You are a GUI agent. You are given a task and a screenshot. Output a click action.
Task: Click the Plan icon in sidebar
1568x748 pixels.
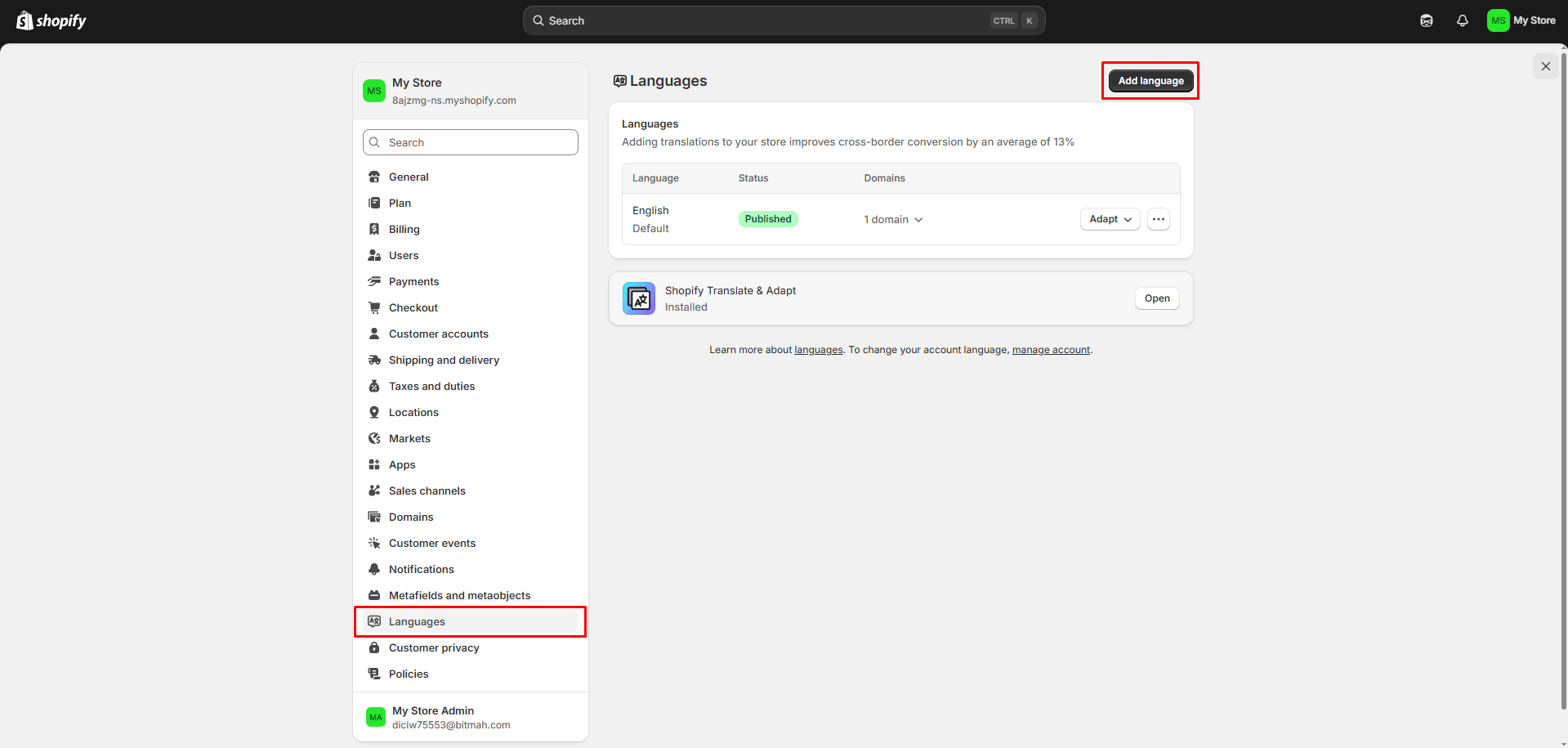pos(374,203)
